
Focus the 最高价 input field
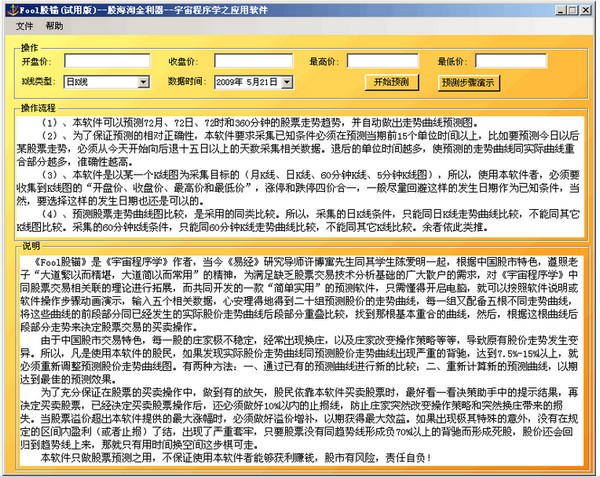click(x=383, y=61)
